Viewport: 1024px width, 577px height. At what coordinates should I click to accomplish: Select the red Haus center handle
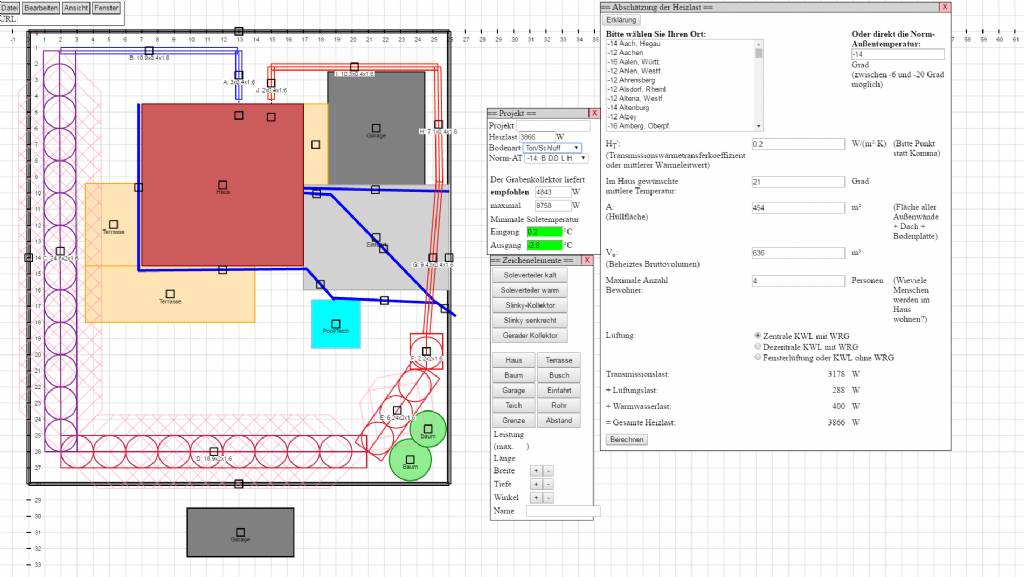(x=222, y=185)
